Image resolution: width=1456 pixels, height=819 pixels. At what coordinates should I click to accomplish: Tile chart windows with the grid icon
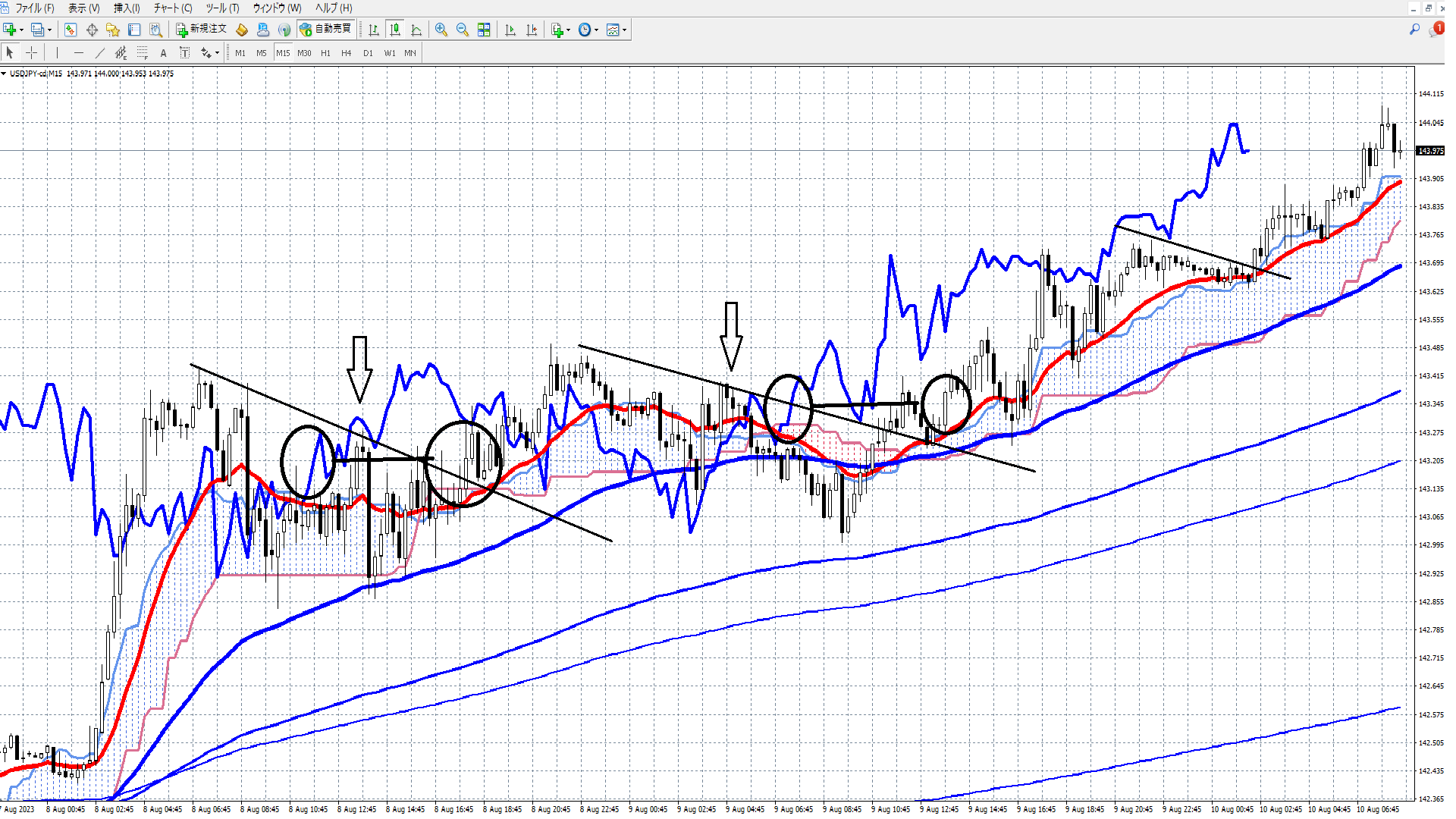[484, 30]
